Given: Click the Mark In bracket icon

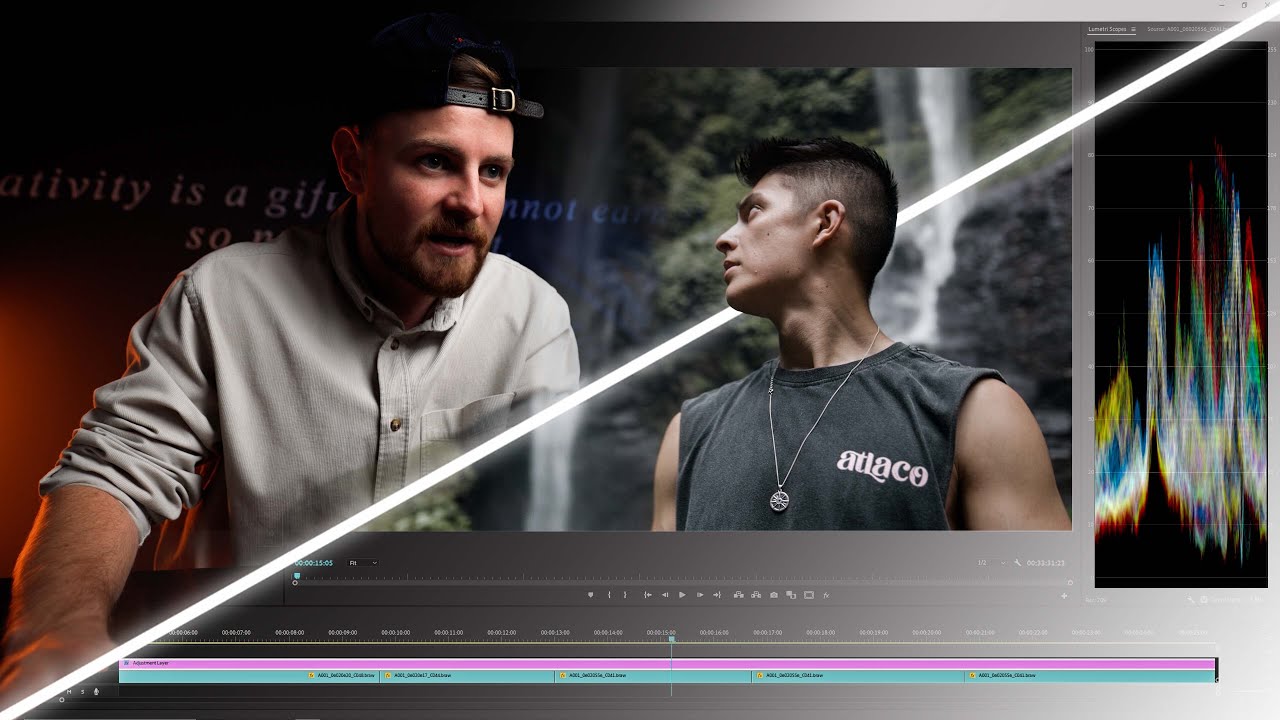Looking at the screenshot, I should coord(609,595).
